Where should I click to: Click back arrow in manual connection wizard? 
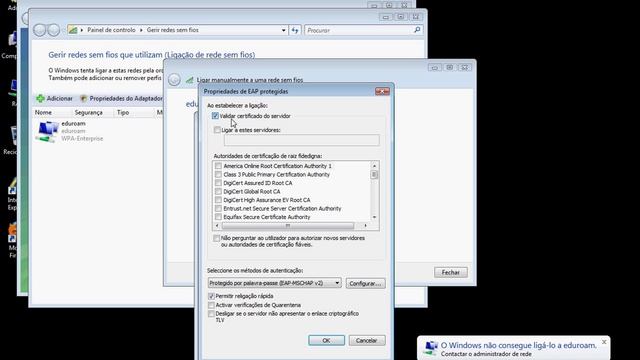(x=174, y=80)
